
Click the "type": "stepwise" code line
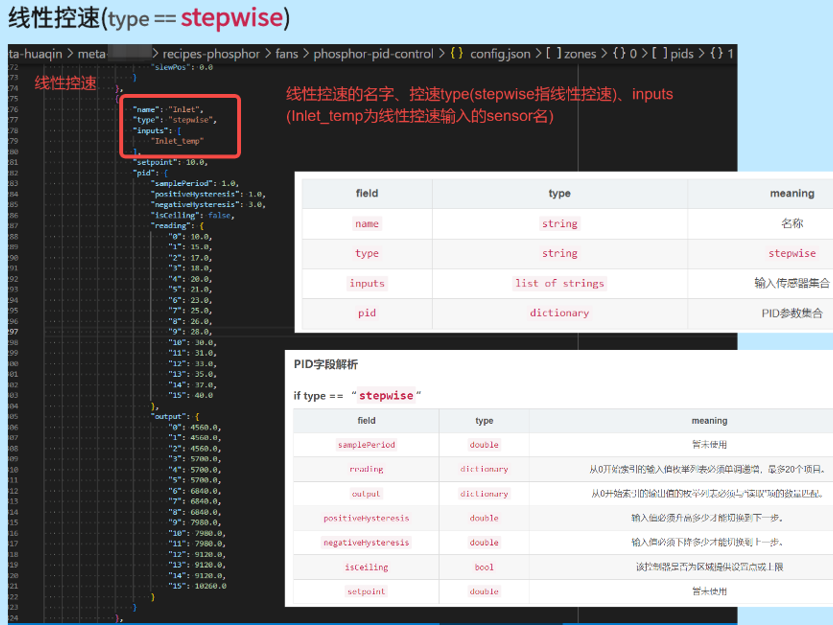click(175, 120)
